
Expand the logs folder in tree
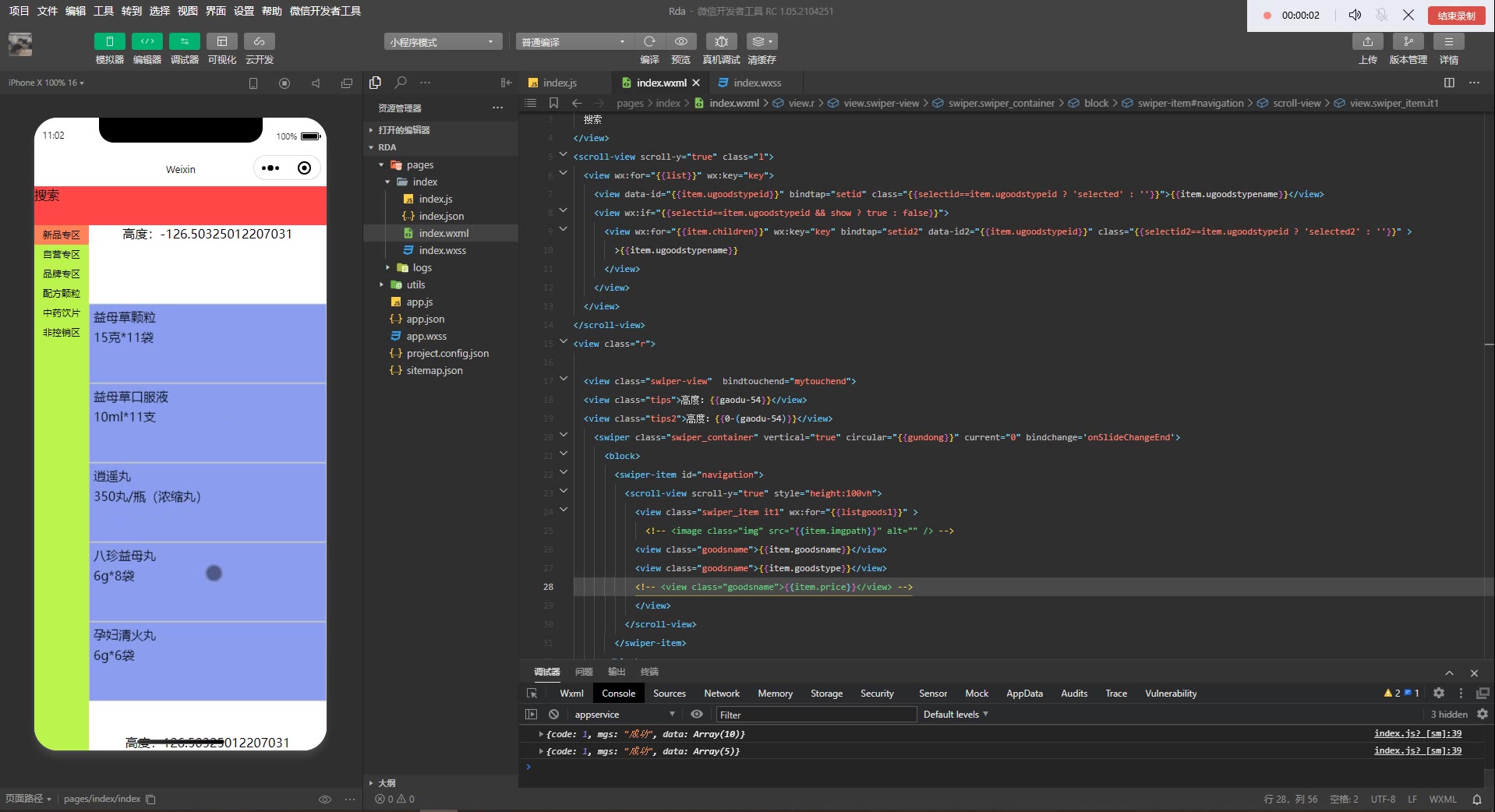point(422,267)
